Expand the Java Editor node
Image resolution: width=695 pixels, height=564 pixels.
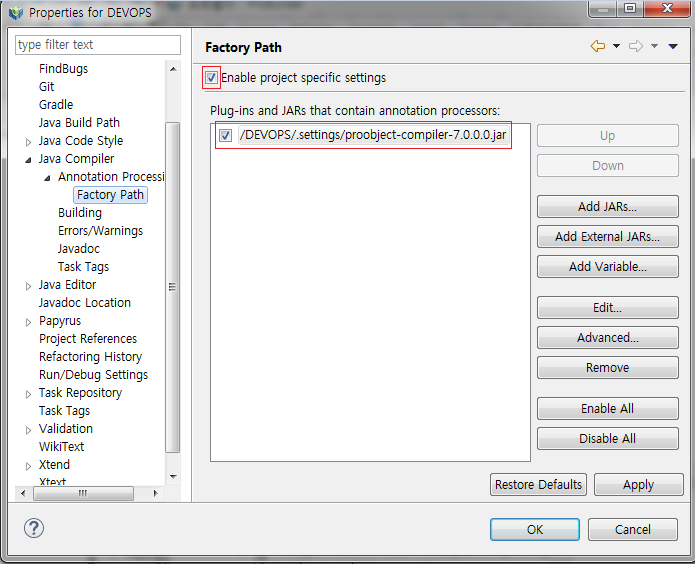click(x=28, y=286)
